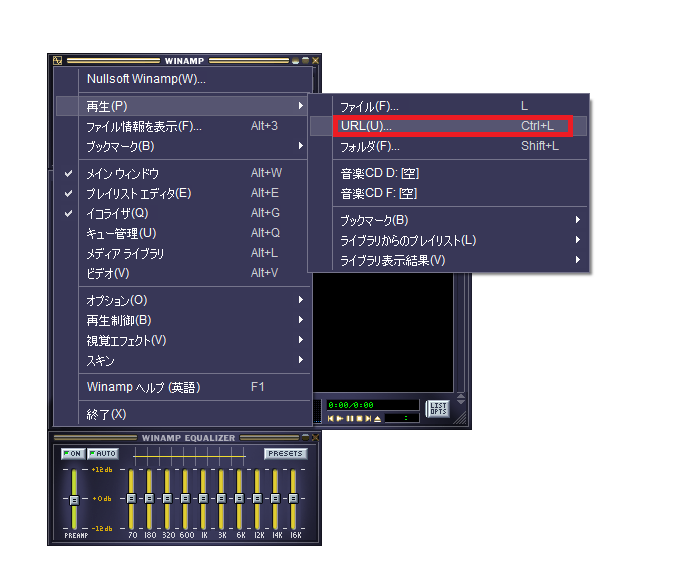Expand the 再生(P) submenu

[x=183, y=106]
